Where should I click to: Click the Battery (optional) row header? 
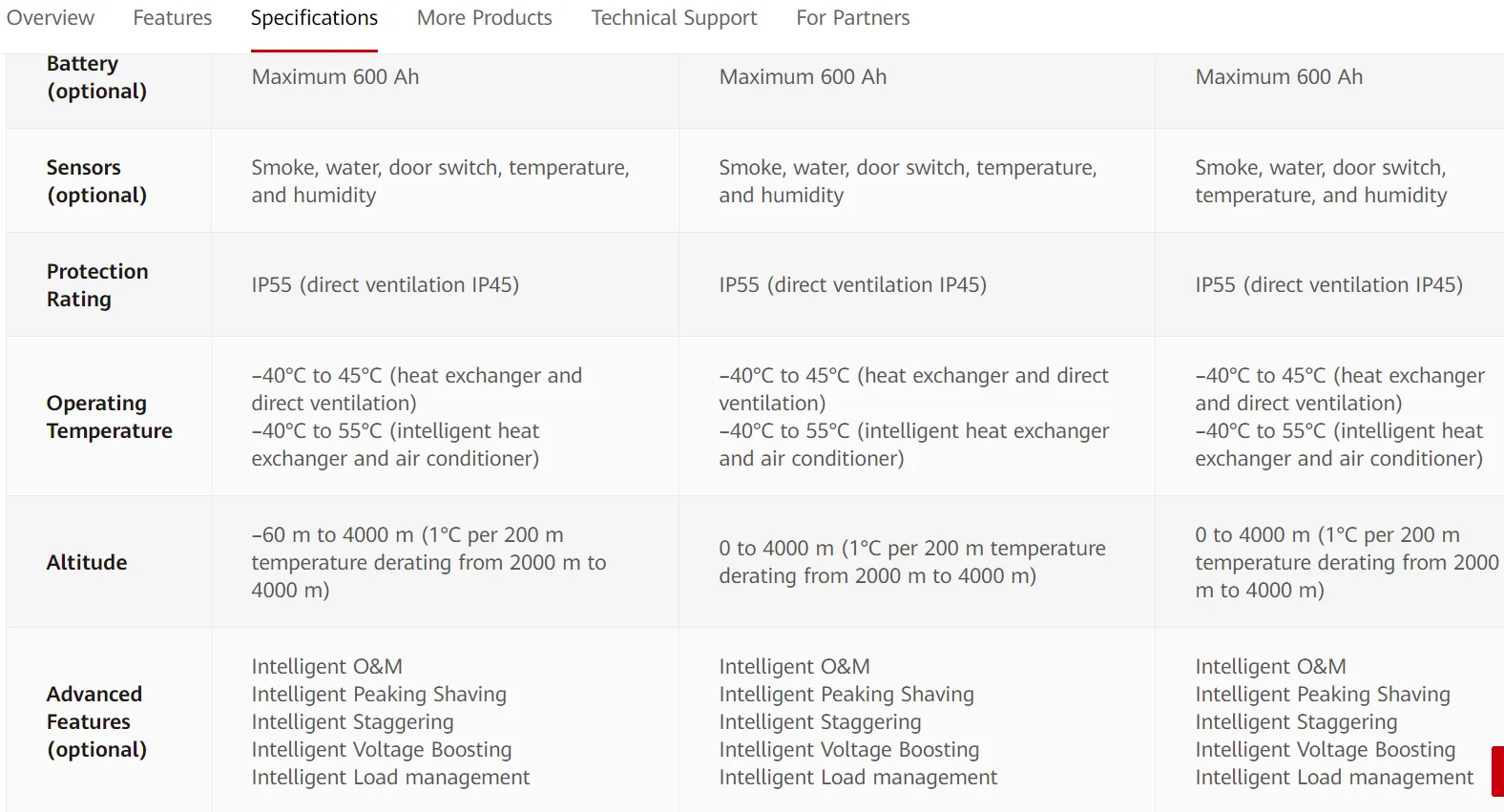[96, 77]
